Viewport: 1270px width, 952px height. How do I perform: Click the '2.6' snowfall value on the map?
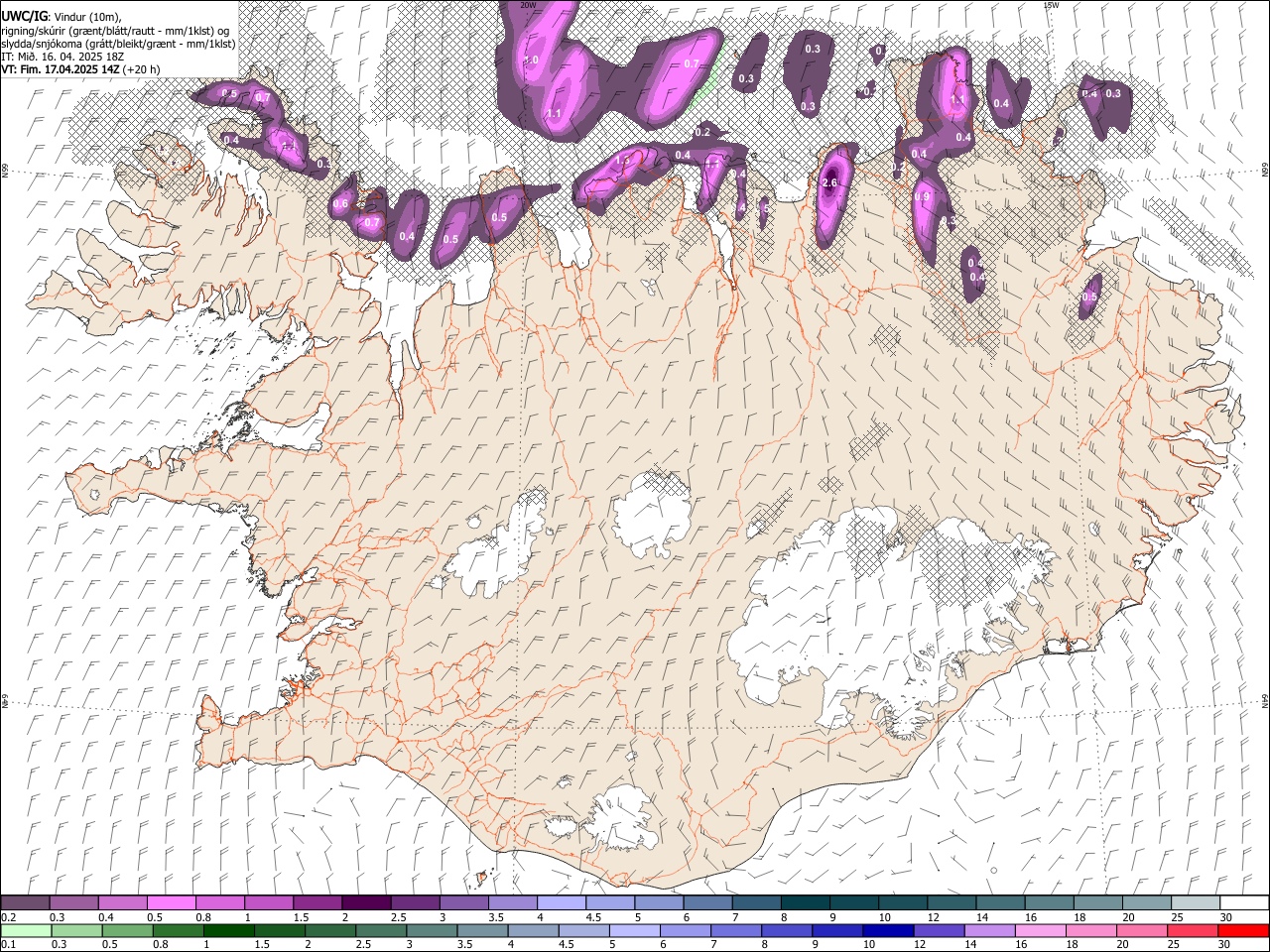click(x=830, y=182)
